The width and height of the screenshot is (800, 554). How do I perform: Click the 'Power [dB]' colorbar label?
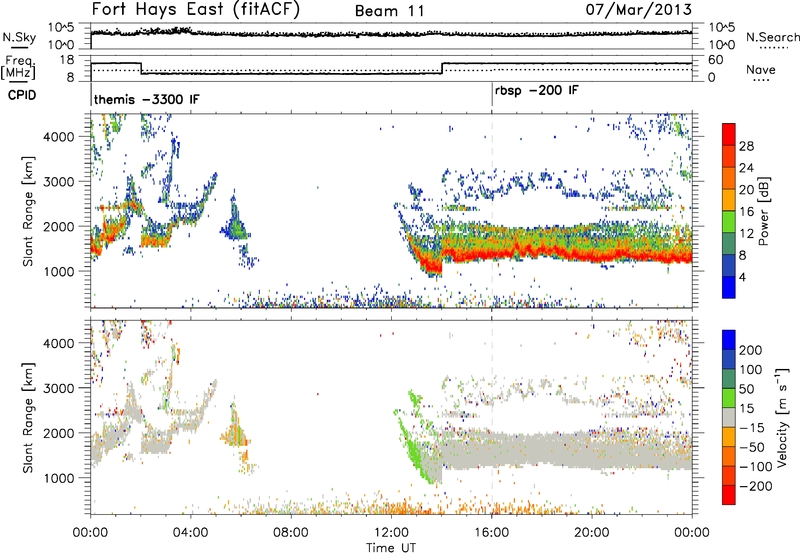763,211
